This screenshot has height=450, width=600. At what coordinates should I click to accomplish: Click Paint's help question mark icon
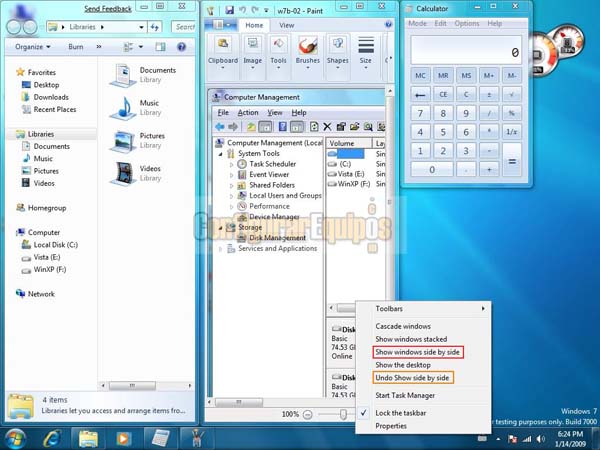click(x=388, y=24)
